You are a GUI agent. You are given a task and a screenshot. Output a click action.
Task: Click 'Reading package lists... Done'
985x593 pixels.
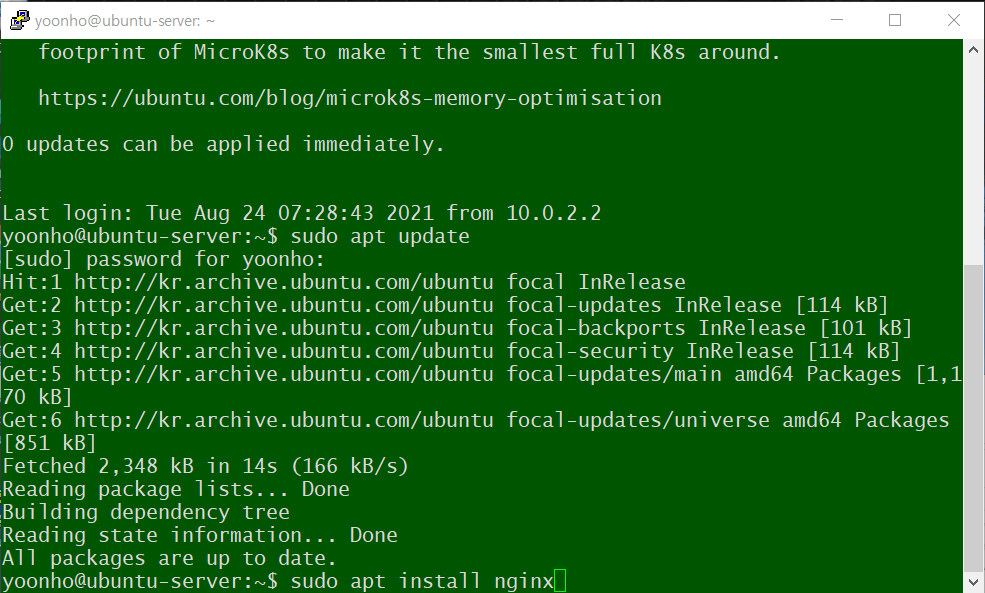coord(176,489)
